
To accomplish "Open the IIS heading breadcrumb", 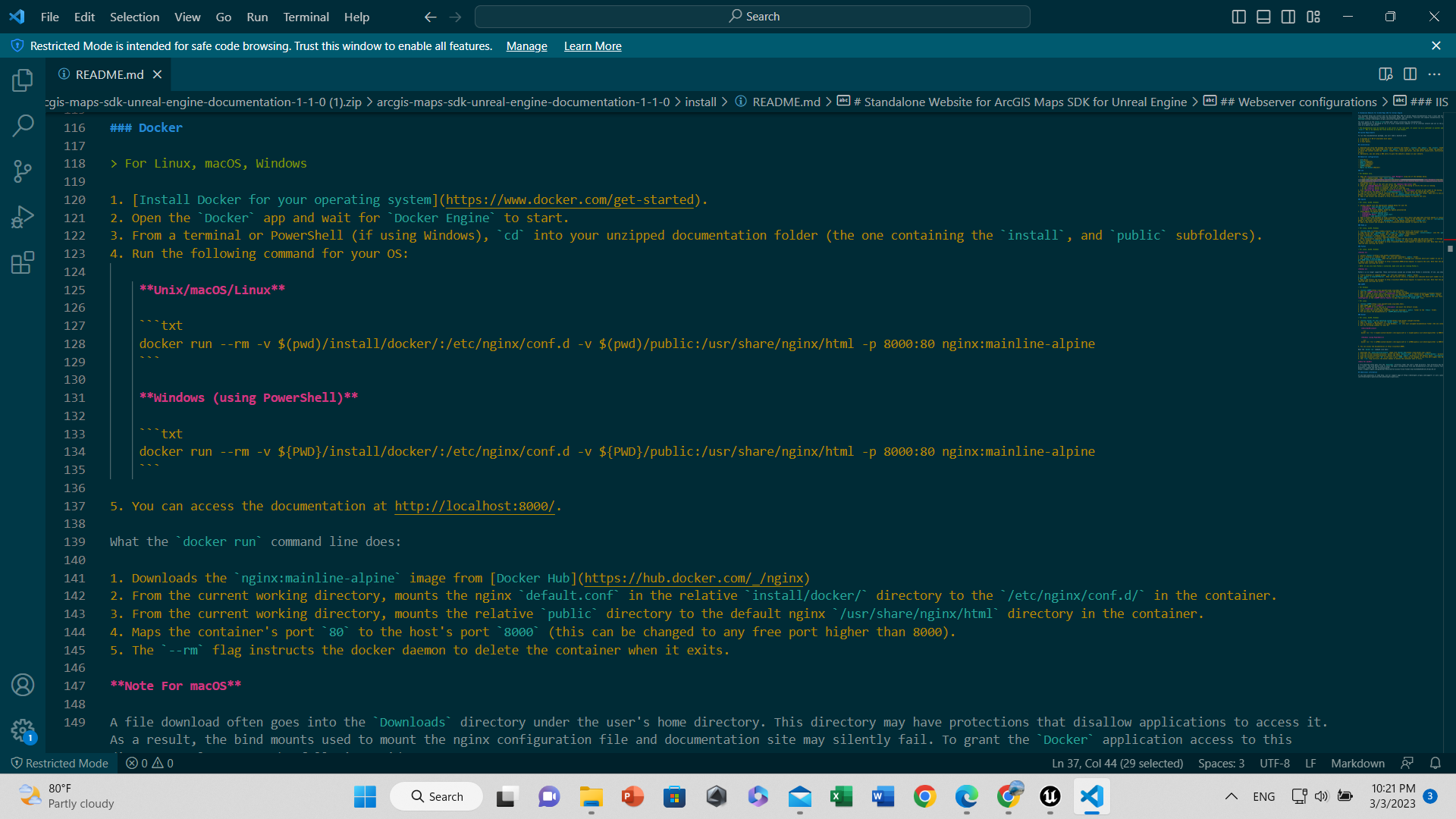I will (1429, 102).
